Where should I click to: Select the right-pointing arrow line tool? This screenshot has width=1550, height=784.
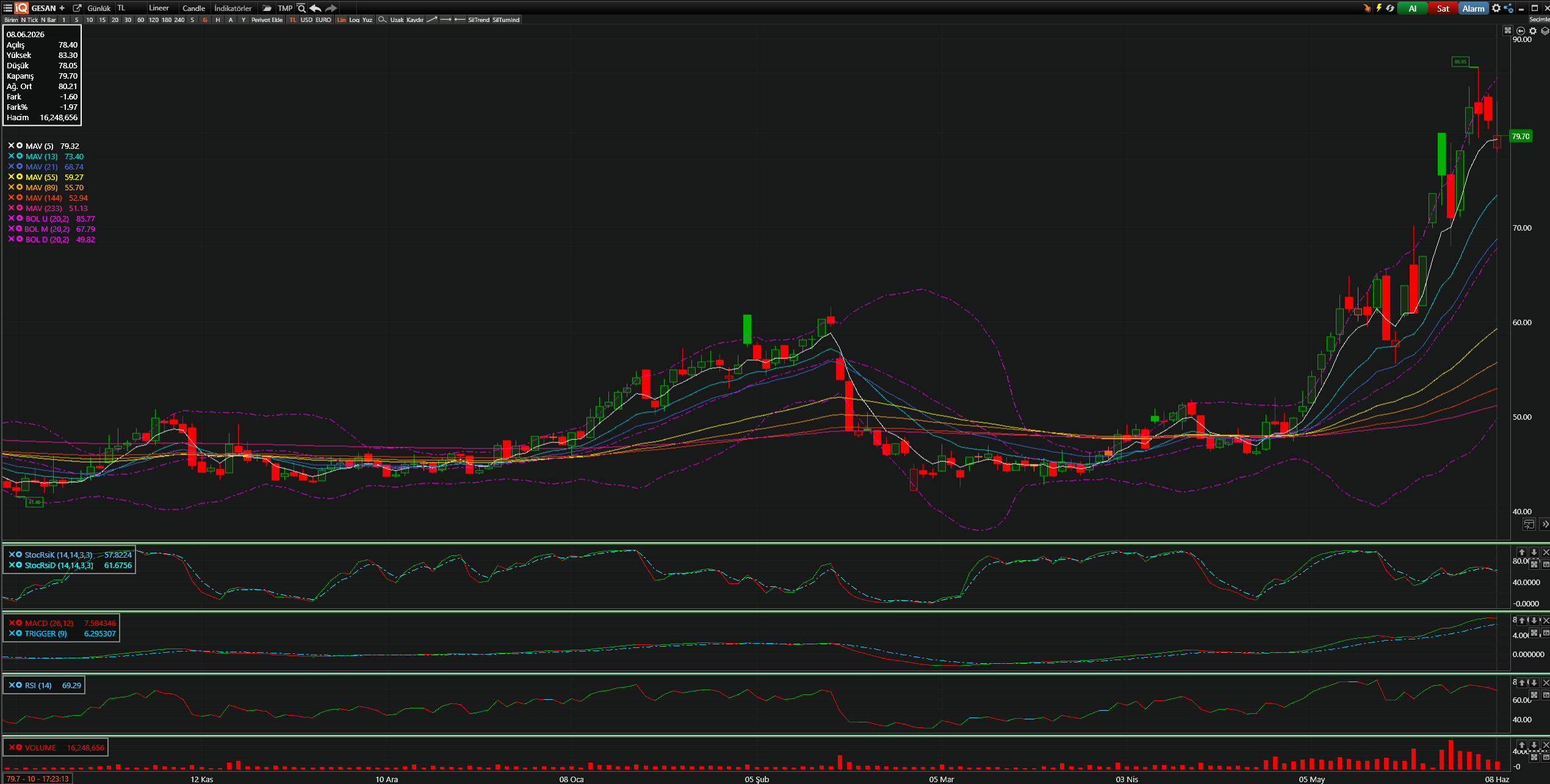pyautogui.click(x=445, y=20)
